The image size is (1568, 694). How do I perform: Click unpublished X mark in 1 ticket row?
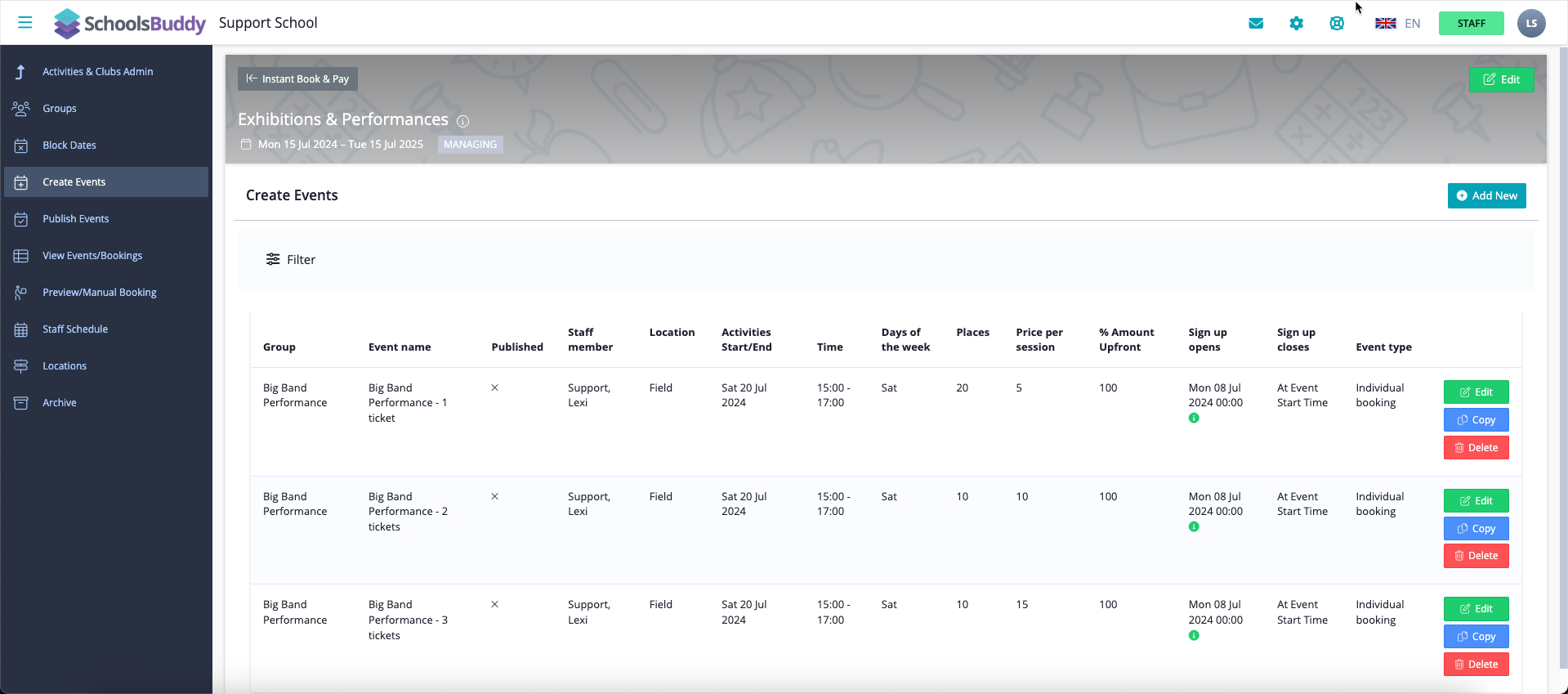point(494,387)
